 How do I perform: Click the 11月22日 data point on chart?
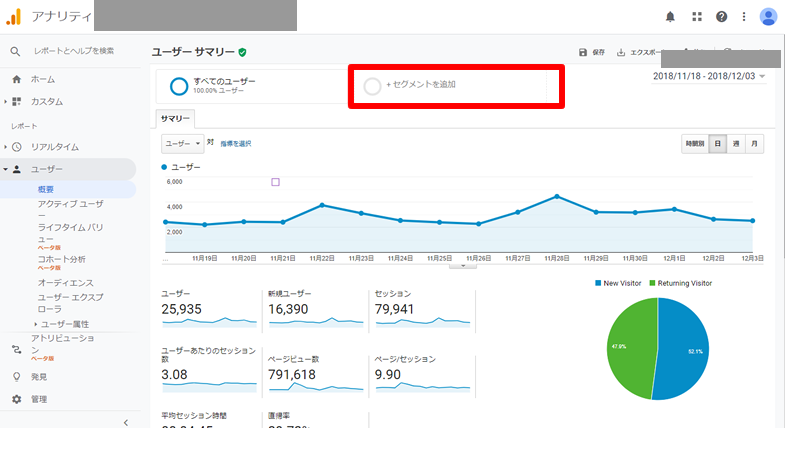point(322,205)
